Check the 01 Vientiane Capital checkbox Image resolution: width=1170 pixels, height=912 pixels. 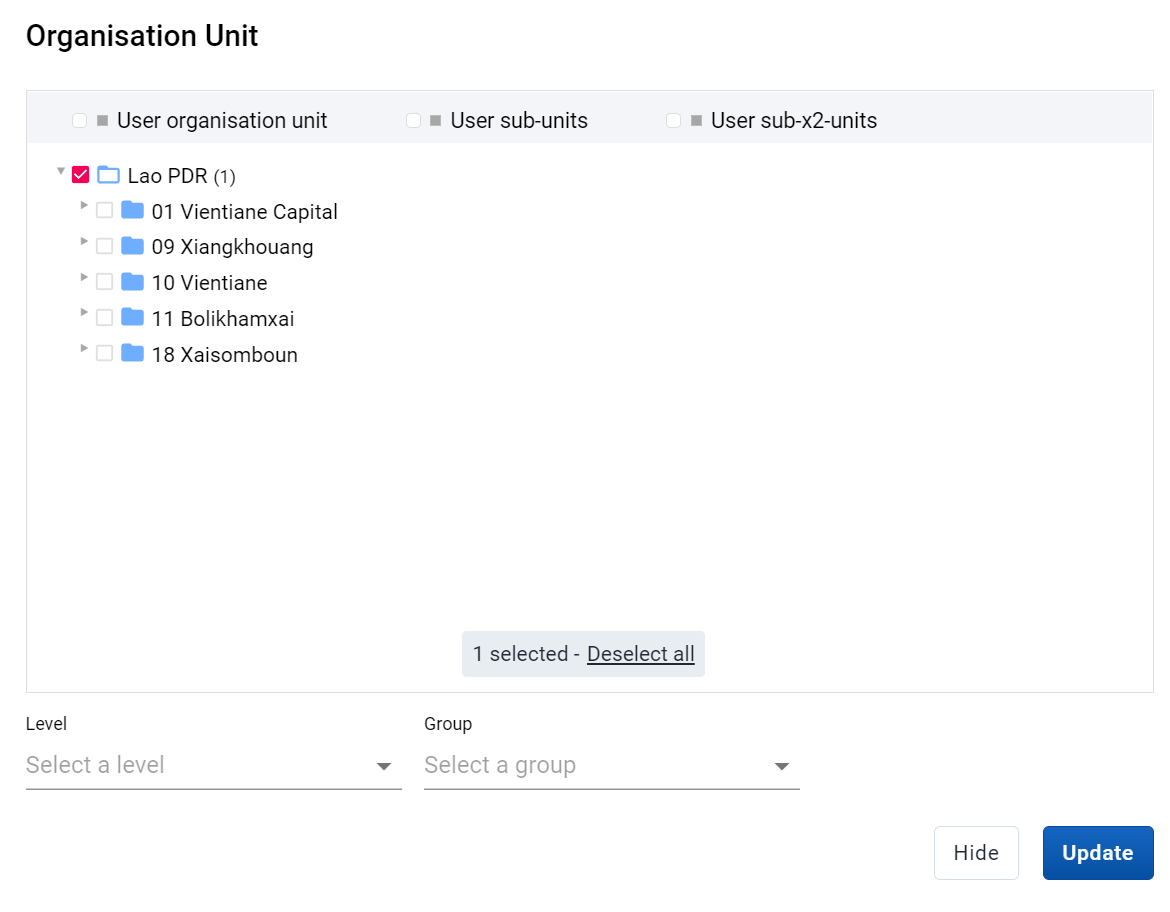104,210
